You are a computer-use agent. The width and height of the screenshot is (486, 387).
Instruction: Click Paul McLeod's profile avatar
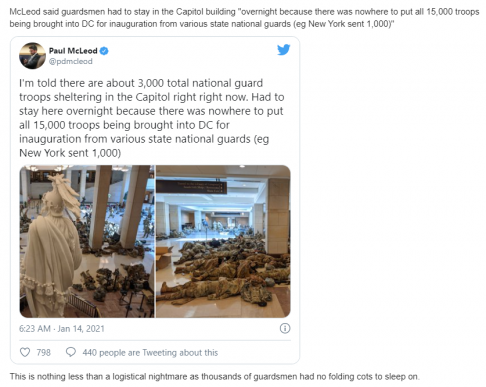click(32, 56)
